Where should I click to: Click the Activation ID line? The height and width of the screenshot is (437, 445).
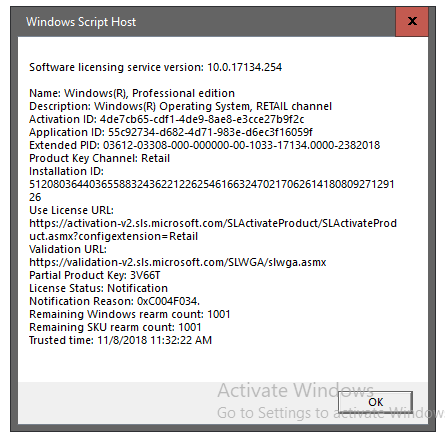click(167, 119)
